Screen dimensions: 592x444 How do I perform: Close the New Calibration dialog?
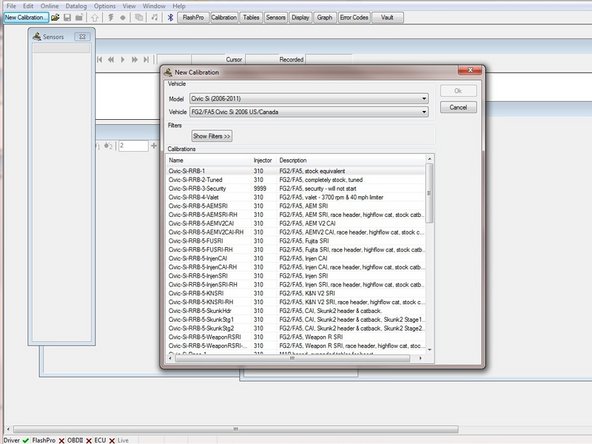click(x=470, y=70)
